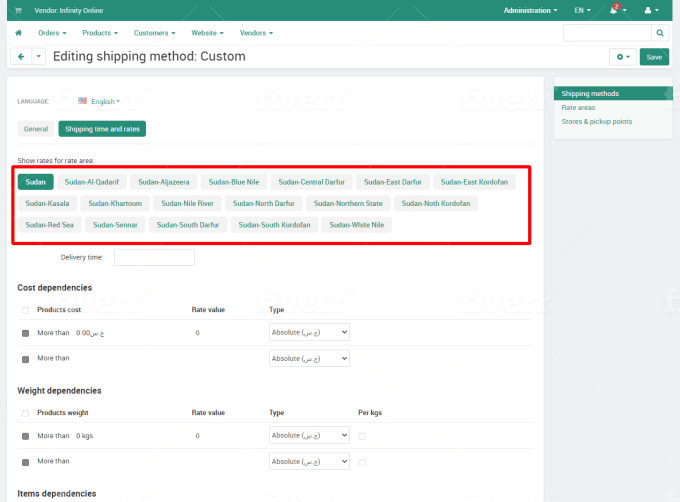Open Rate areas sidebar link

click(578, 108)
